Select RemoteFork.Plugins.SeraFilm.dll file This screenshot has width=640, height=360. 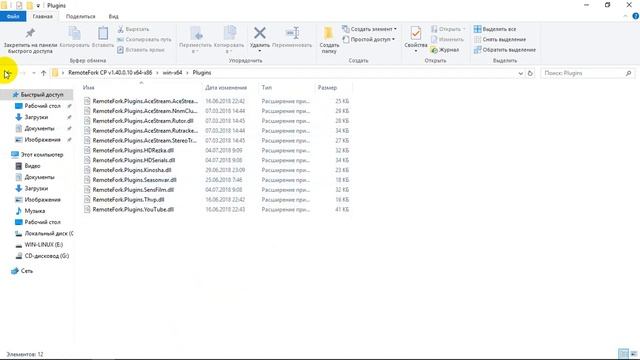pyautogui.click(x=133, y=189)
